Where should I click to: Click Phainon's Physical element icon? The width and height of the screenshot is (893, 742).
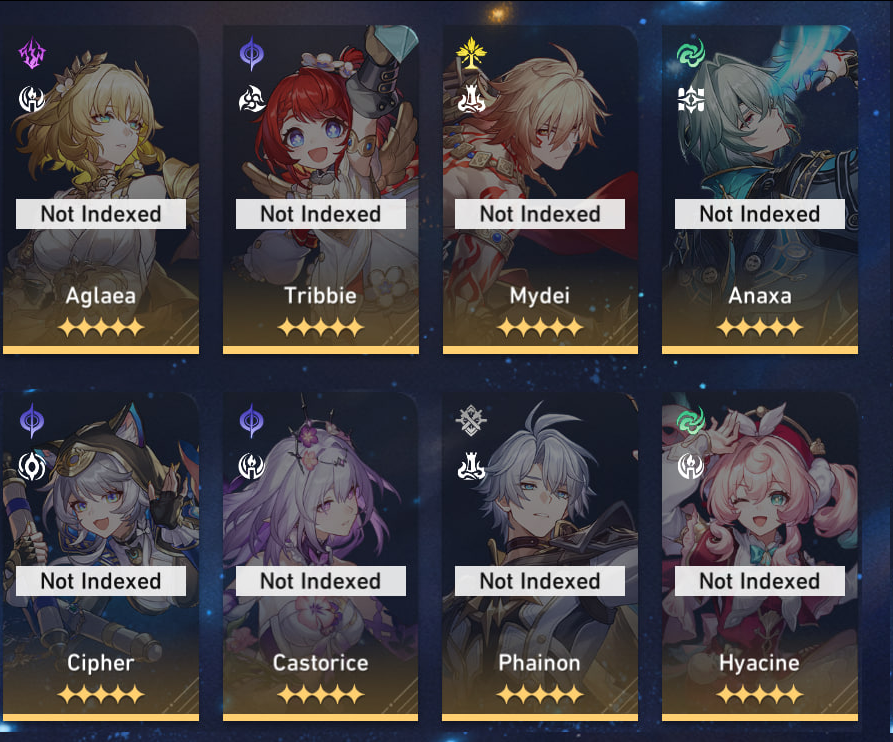(x=471, y=420)
